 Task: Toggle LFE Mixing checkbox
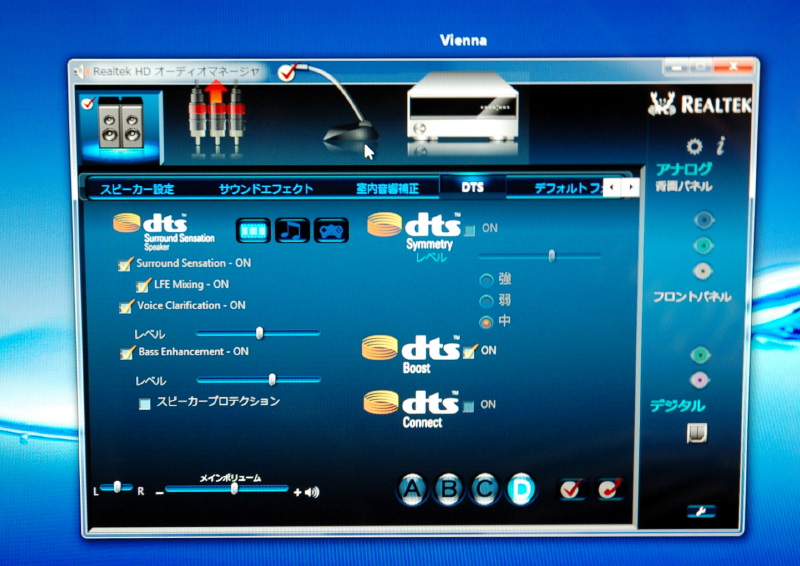143,285
